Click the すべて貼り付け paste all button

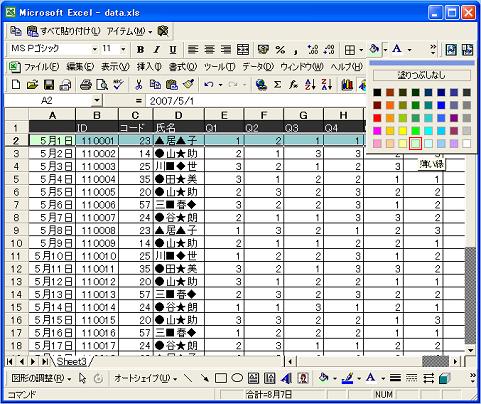[64, 31]
